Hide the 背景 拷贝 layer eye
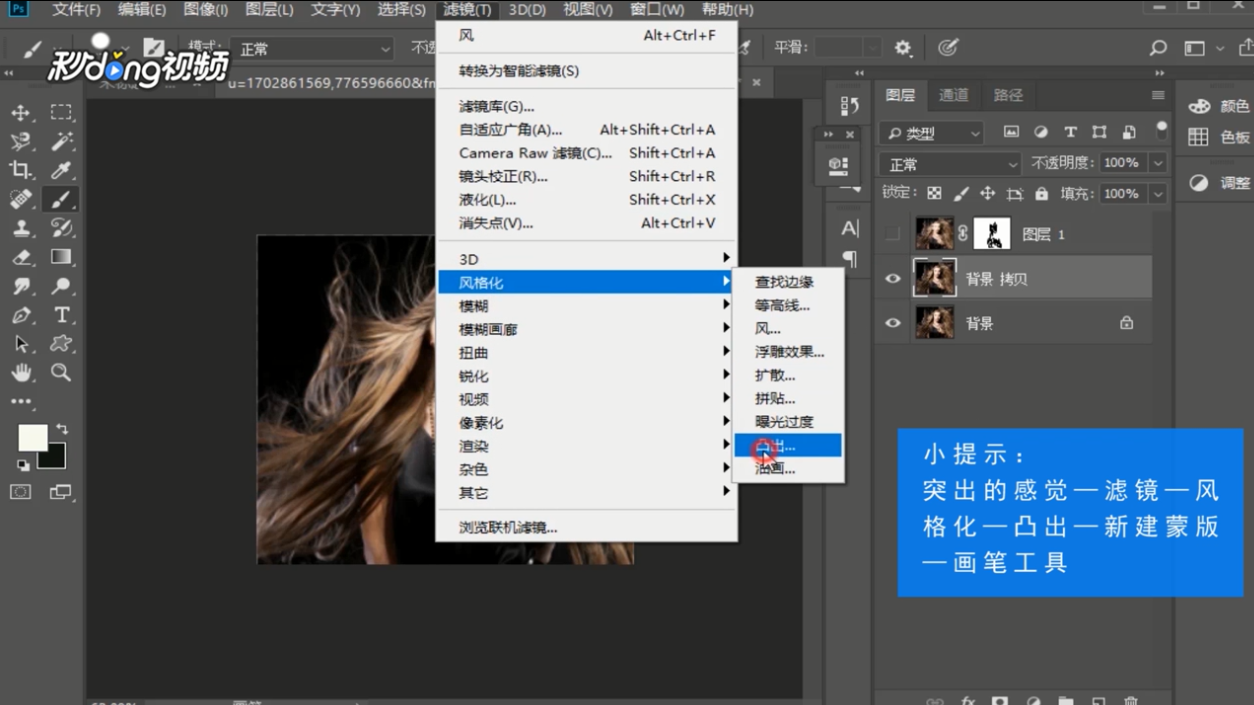 tap(892, 279)
